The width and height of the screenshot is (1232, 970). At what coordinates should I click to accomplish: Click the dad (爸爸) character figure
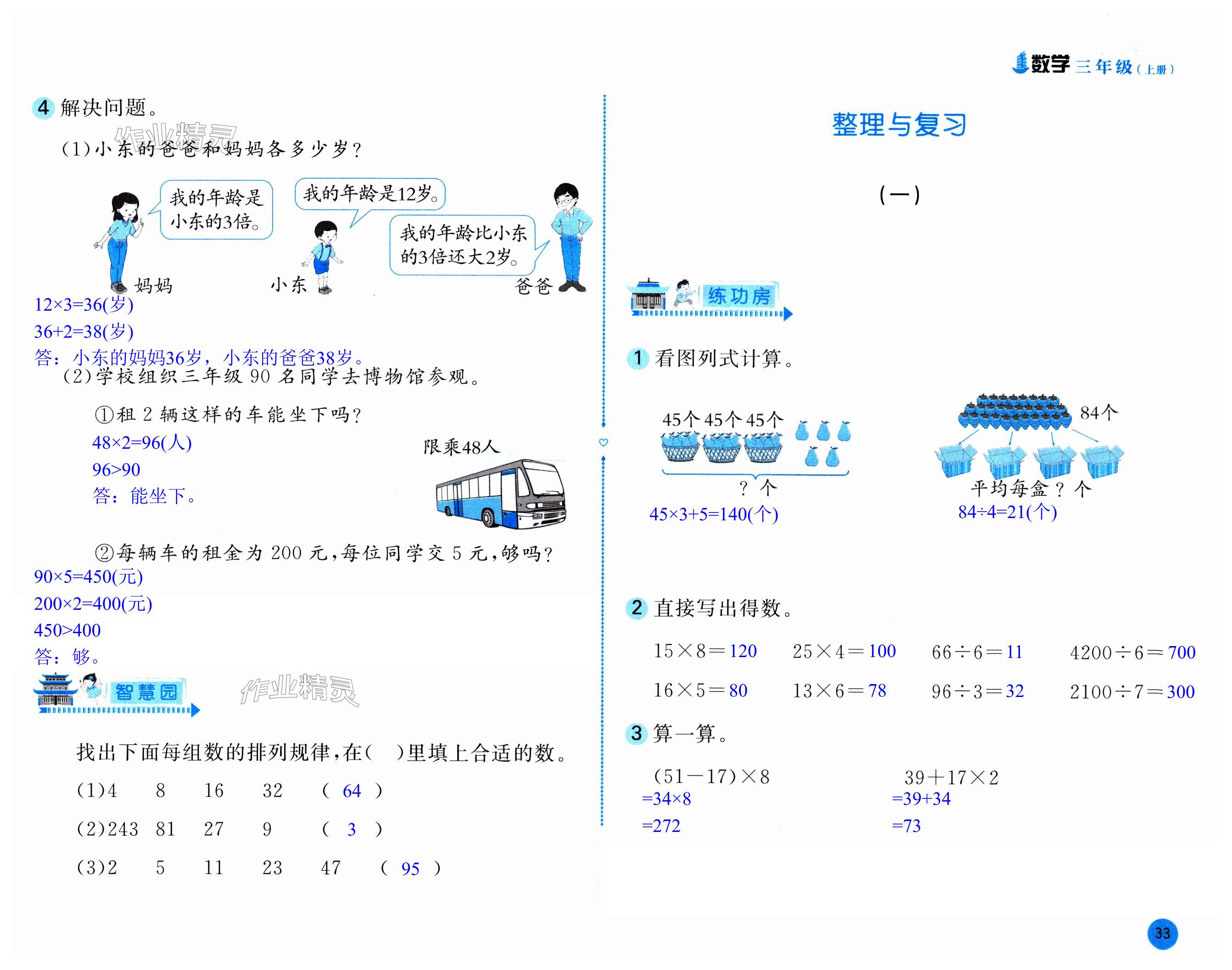tap(571, 236)
